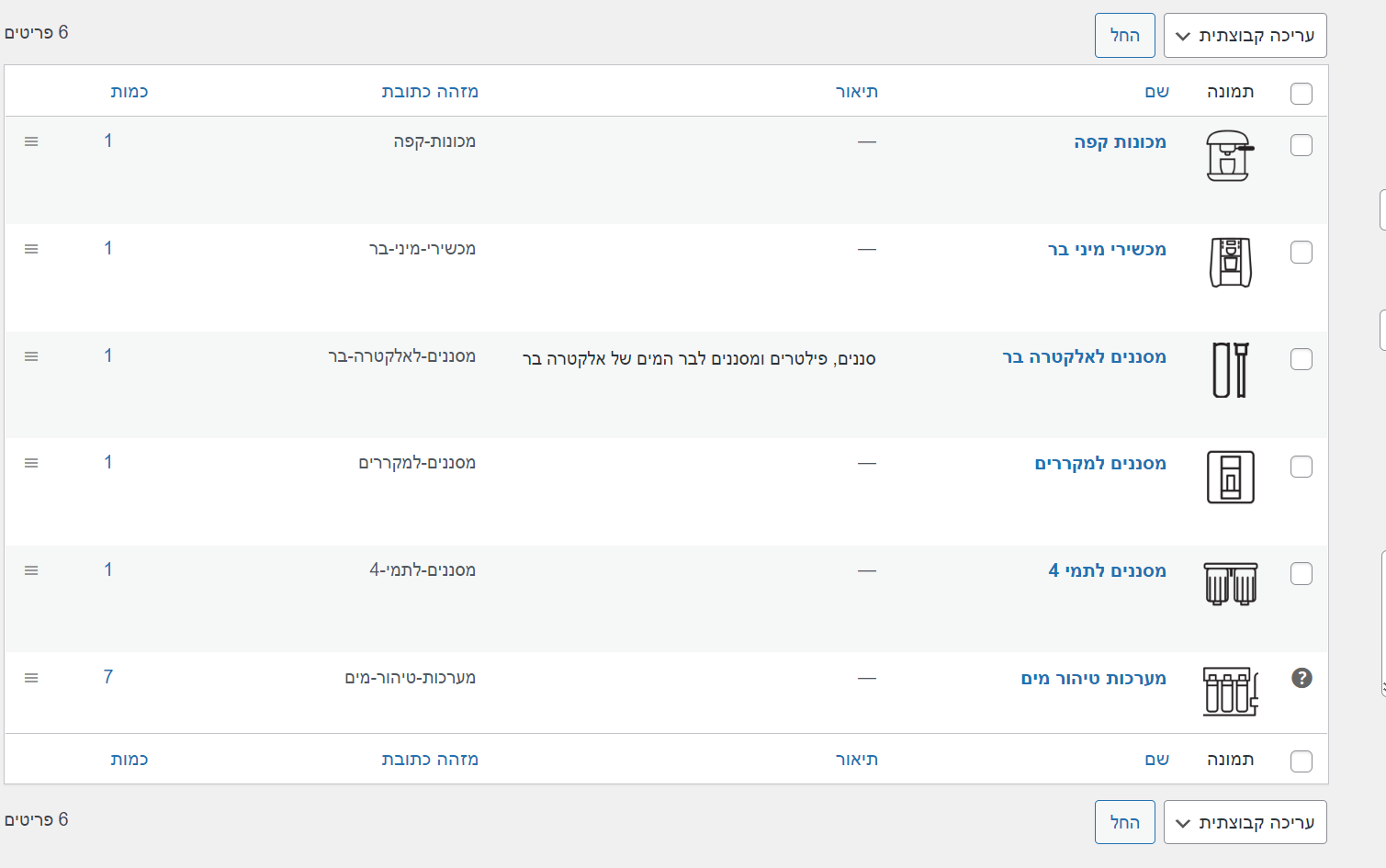Open the bottom עריכה קבוצתית bulk actions dropdown
1386x868 pixels.
click(1245, 822)
